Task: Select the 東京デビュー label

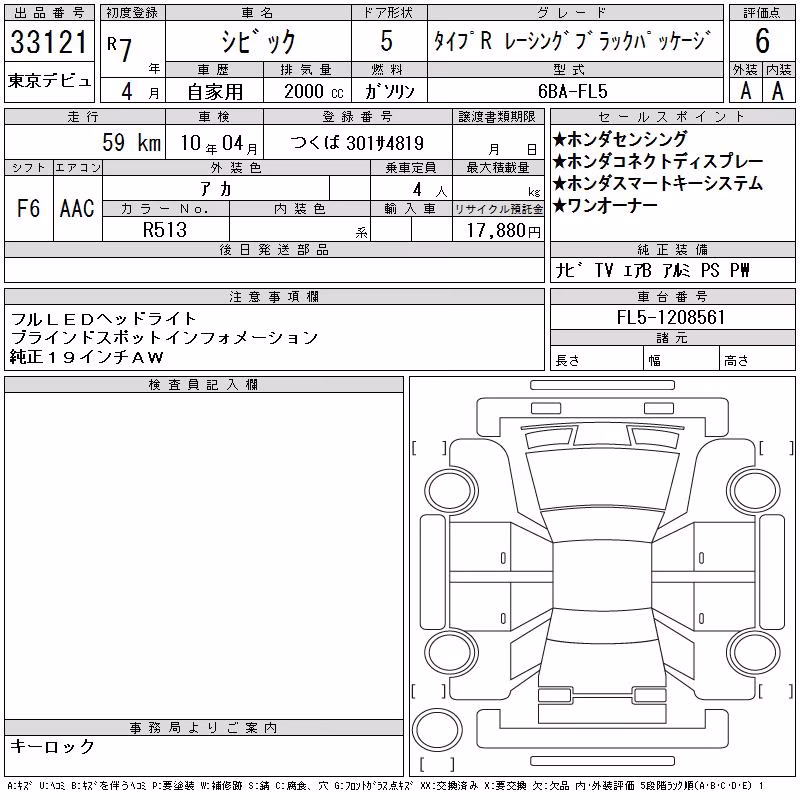Action: click(49, 81)
